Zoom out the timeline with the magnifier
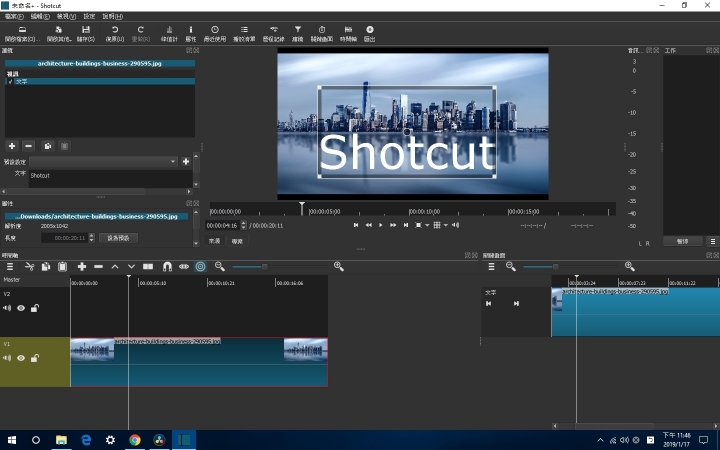The height and width of the screenshot is (450, 720). point(220,266)
